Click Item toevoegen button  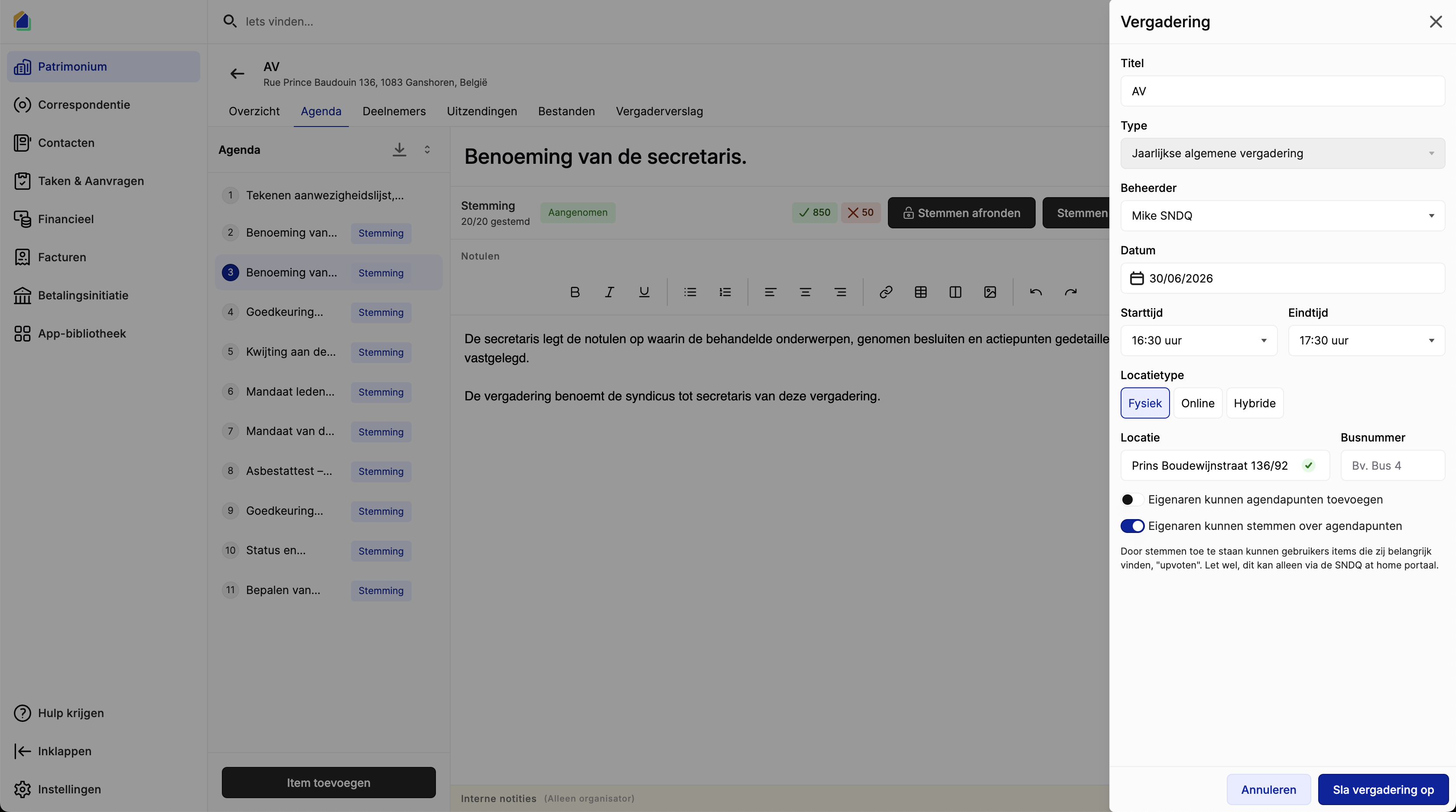(328, 783)
